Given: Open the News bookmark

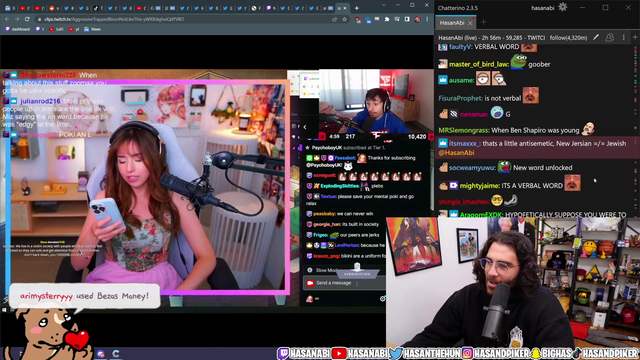Looking at the screenshot, I should (x=92, y=29).
